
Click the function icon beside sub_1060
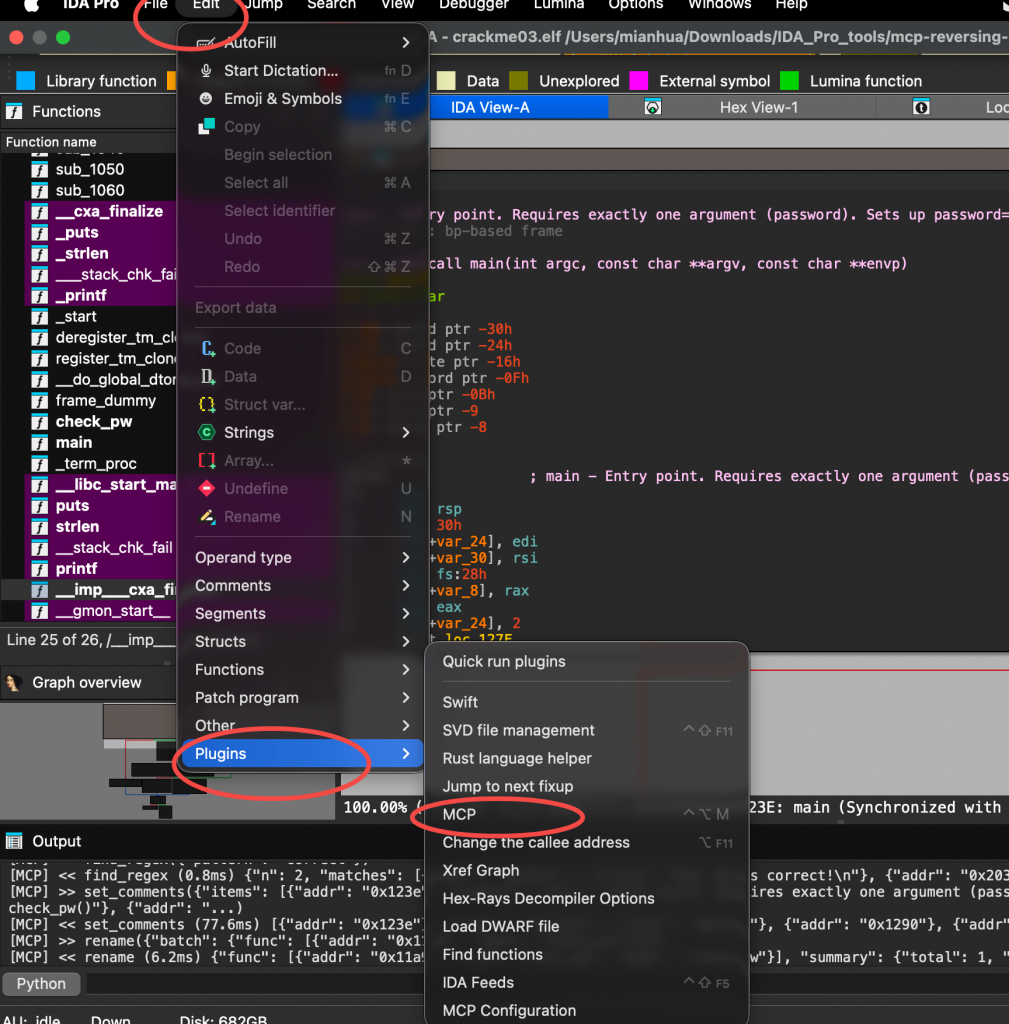40,191
